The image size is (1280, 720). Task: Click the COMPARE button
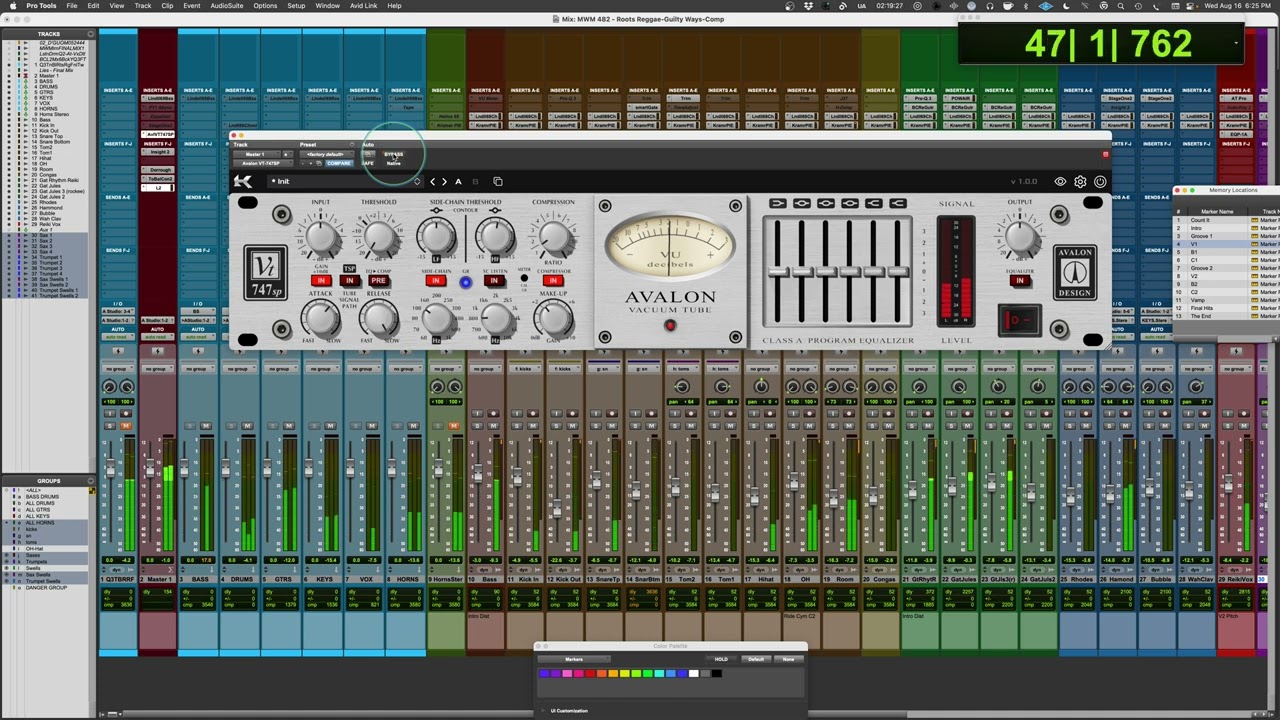click(x=339, y=163)
